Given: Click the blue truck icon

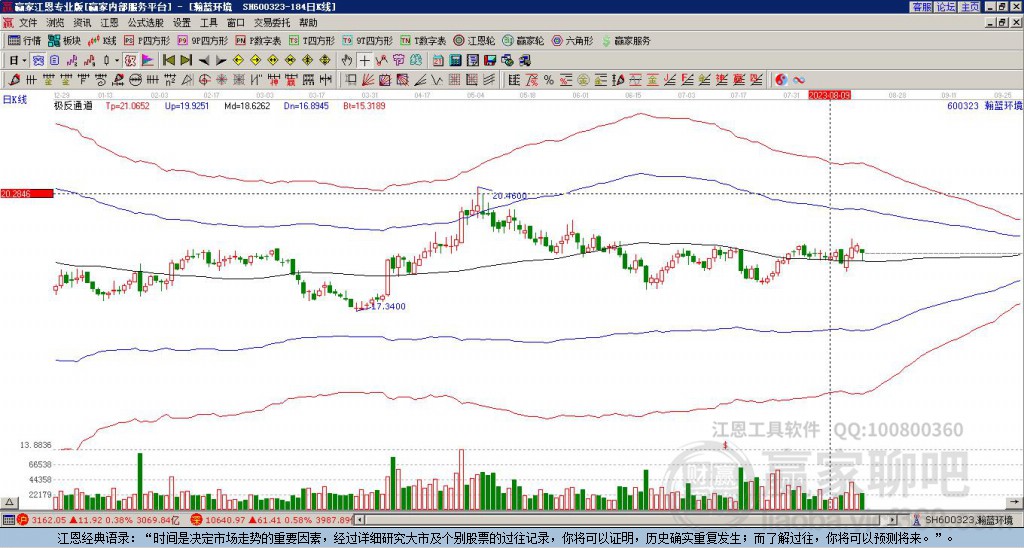Looking at the screenshot, I should [x=524, y=61].
